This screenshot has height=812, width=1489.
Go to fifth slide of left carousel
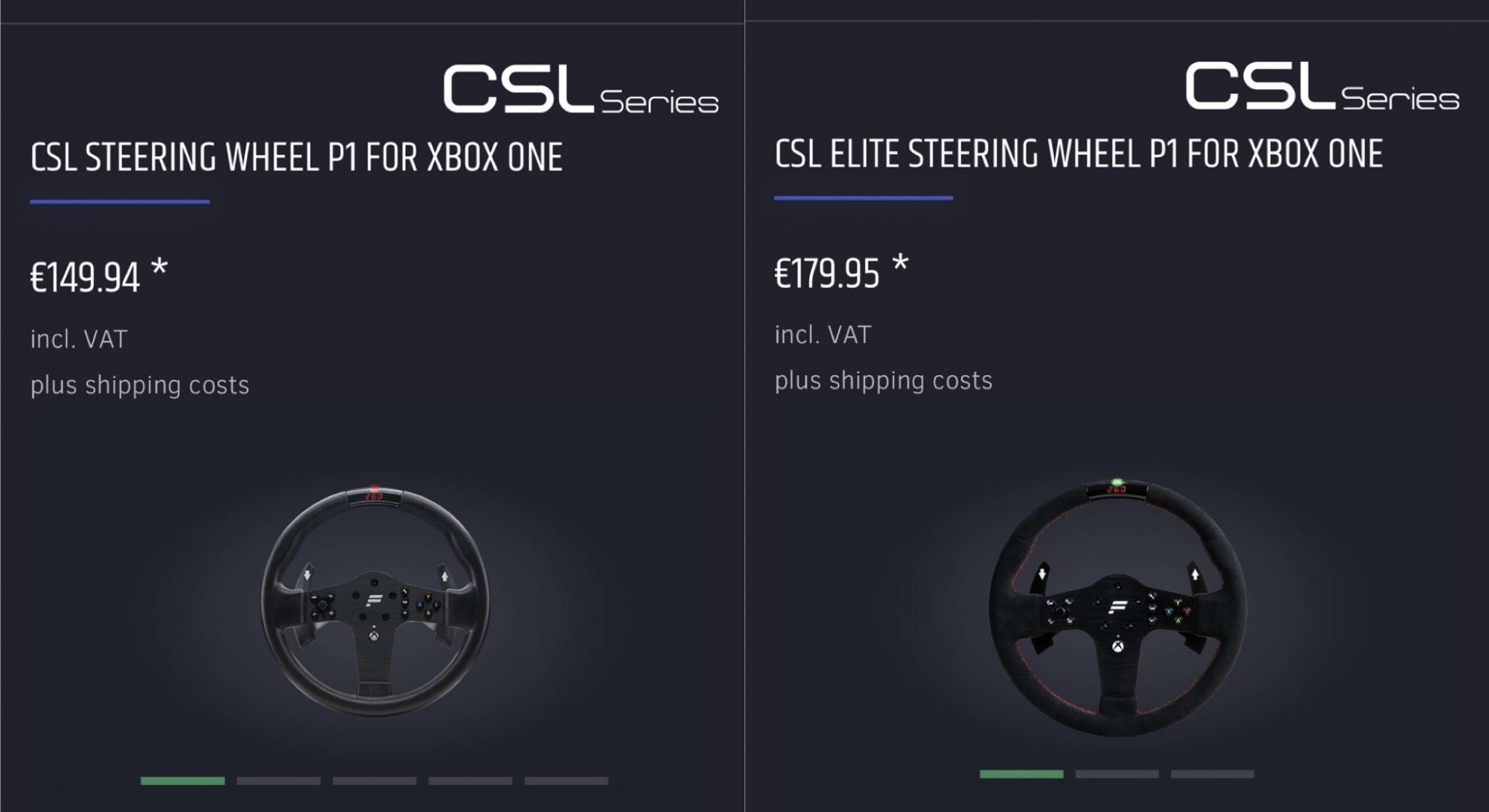567,781
